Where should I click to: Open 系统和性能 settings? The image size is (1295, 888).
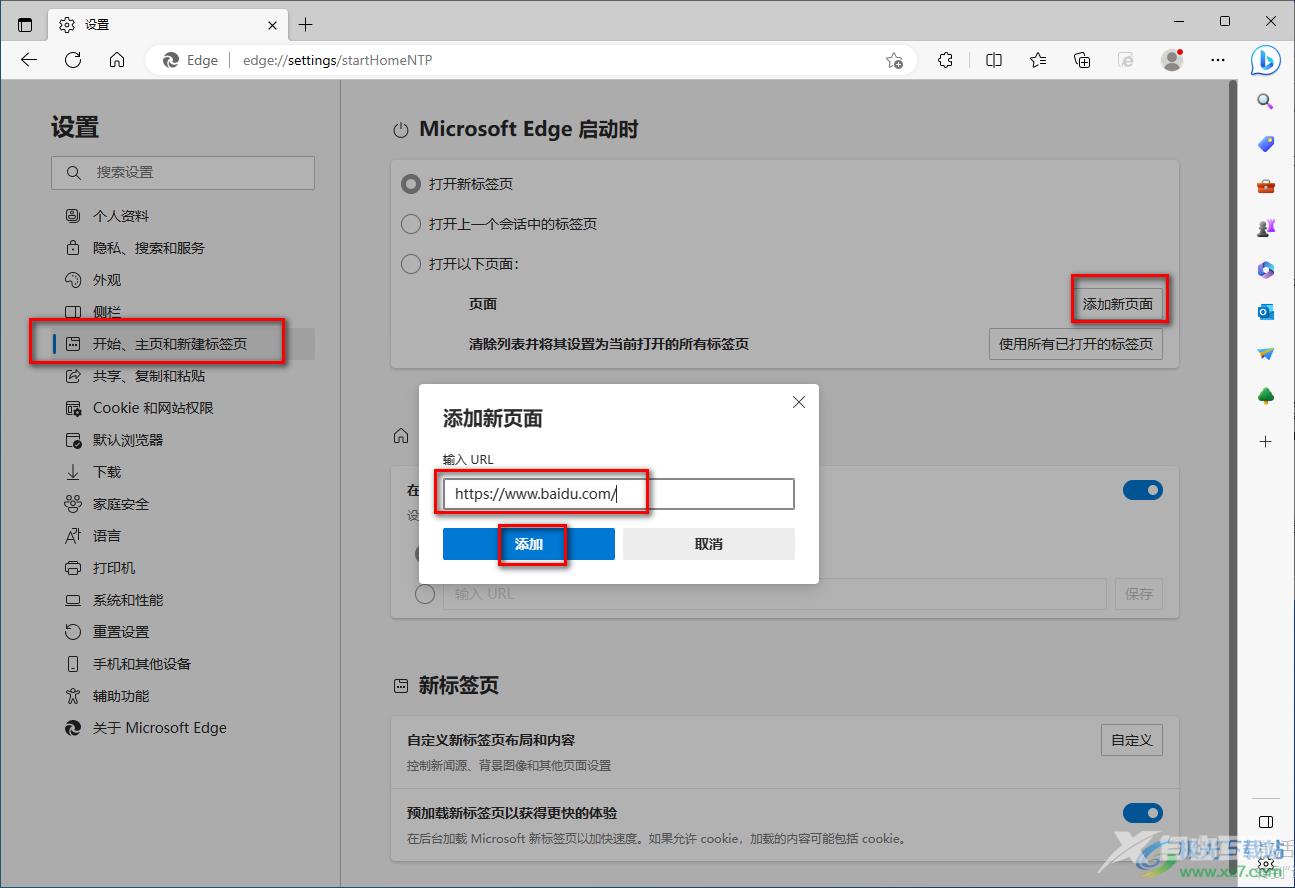128,600
